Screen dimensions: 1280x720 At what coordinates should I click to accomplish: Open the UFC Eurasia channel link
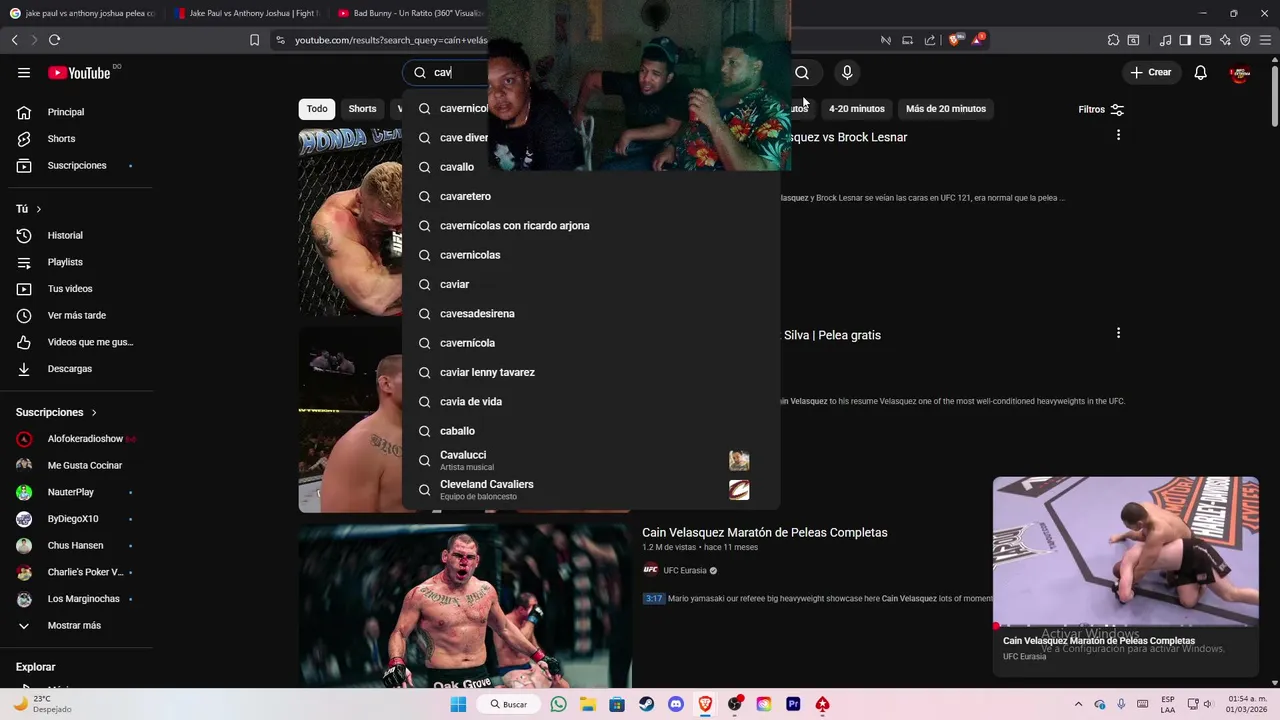[685, 570]
